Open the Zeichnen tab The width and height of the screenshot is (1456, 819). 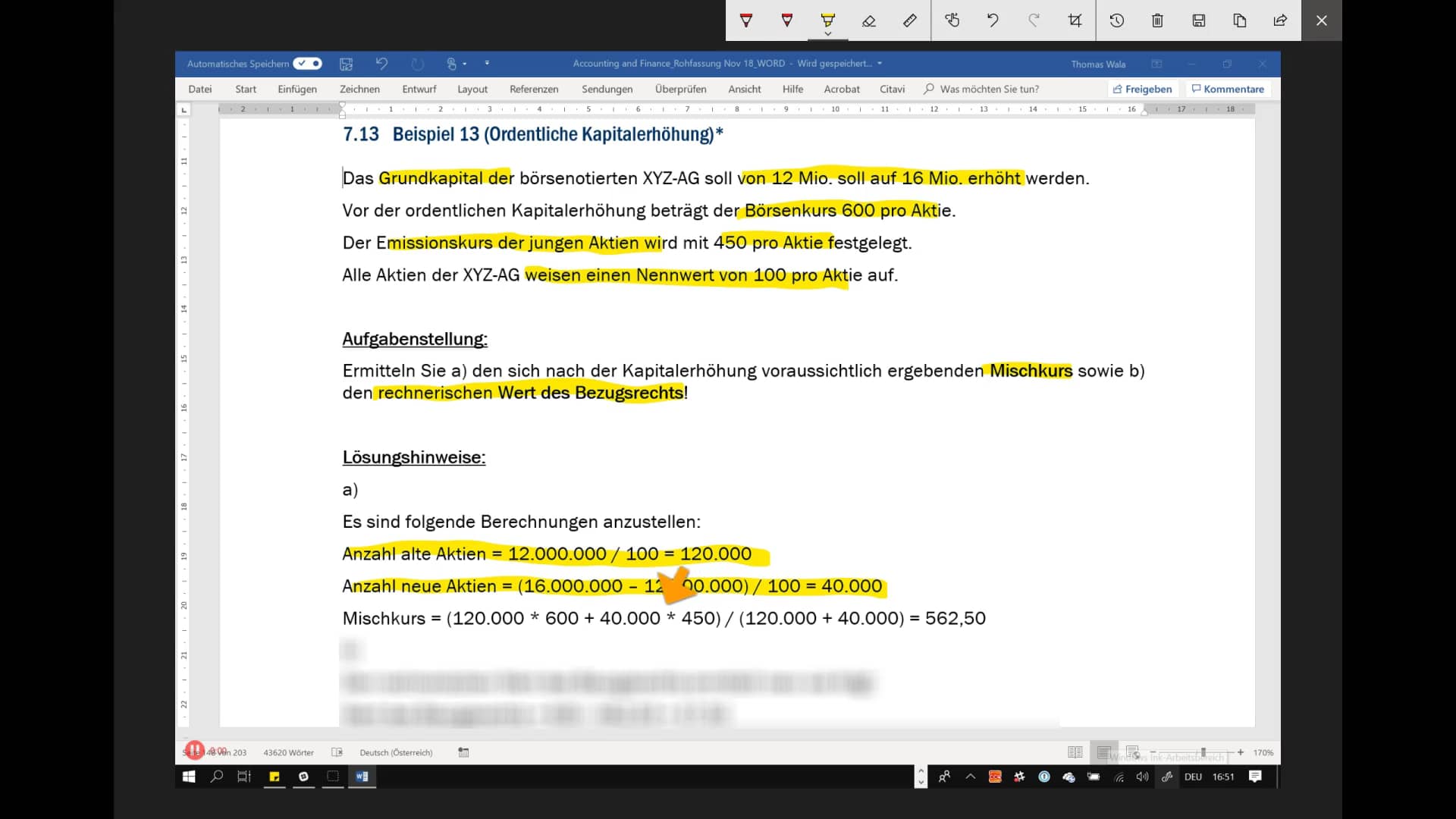pos(359,89)
